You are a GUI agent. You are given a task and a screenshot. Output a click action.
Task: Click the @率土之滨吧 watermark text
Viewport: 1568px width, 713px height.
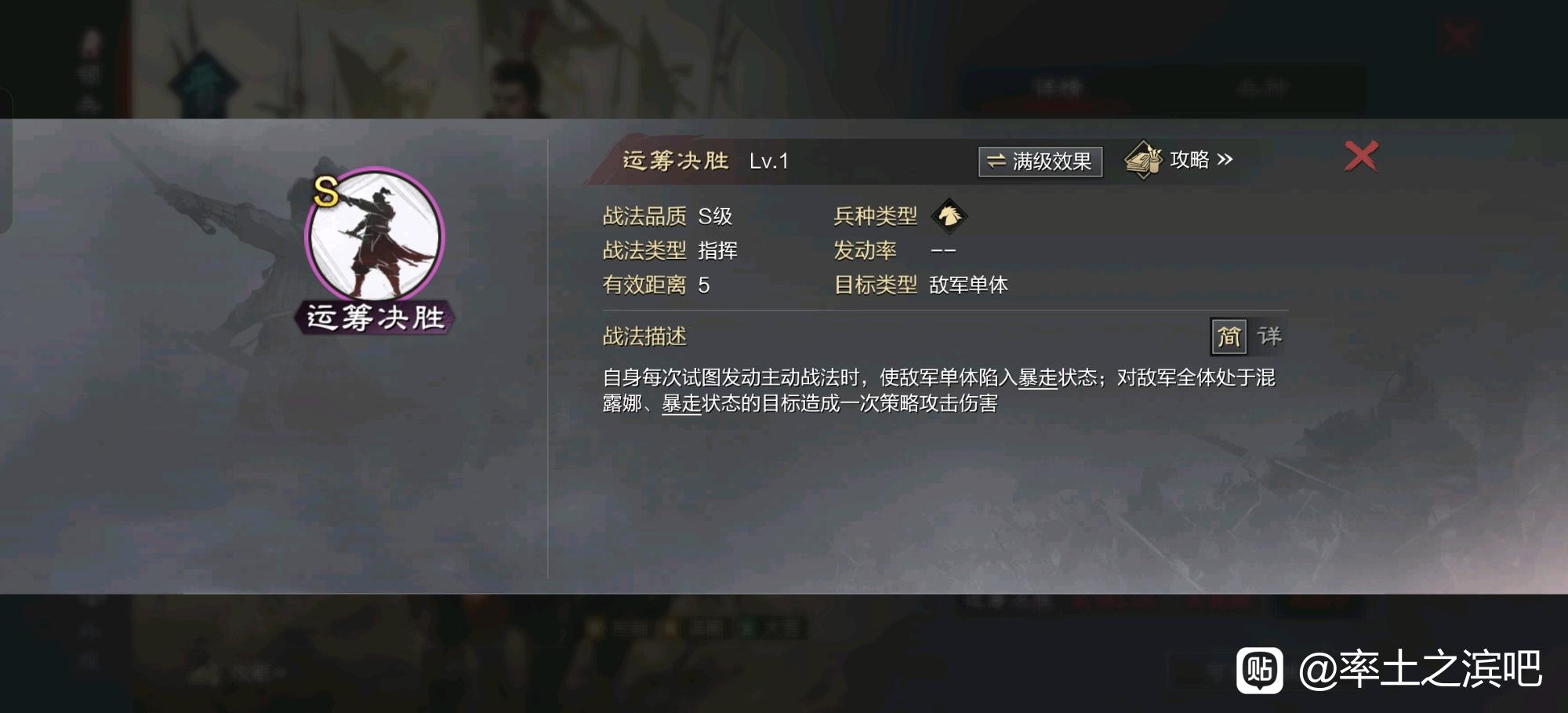tap(1420, 670)
